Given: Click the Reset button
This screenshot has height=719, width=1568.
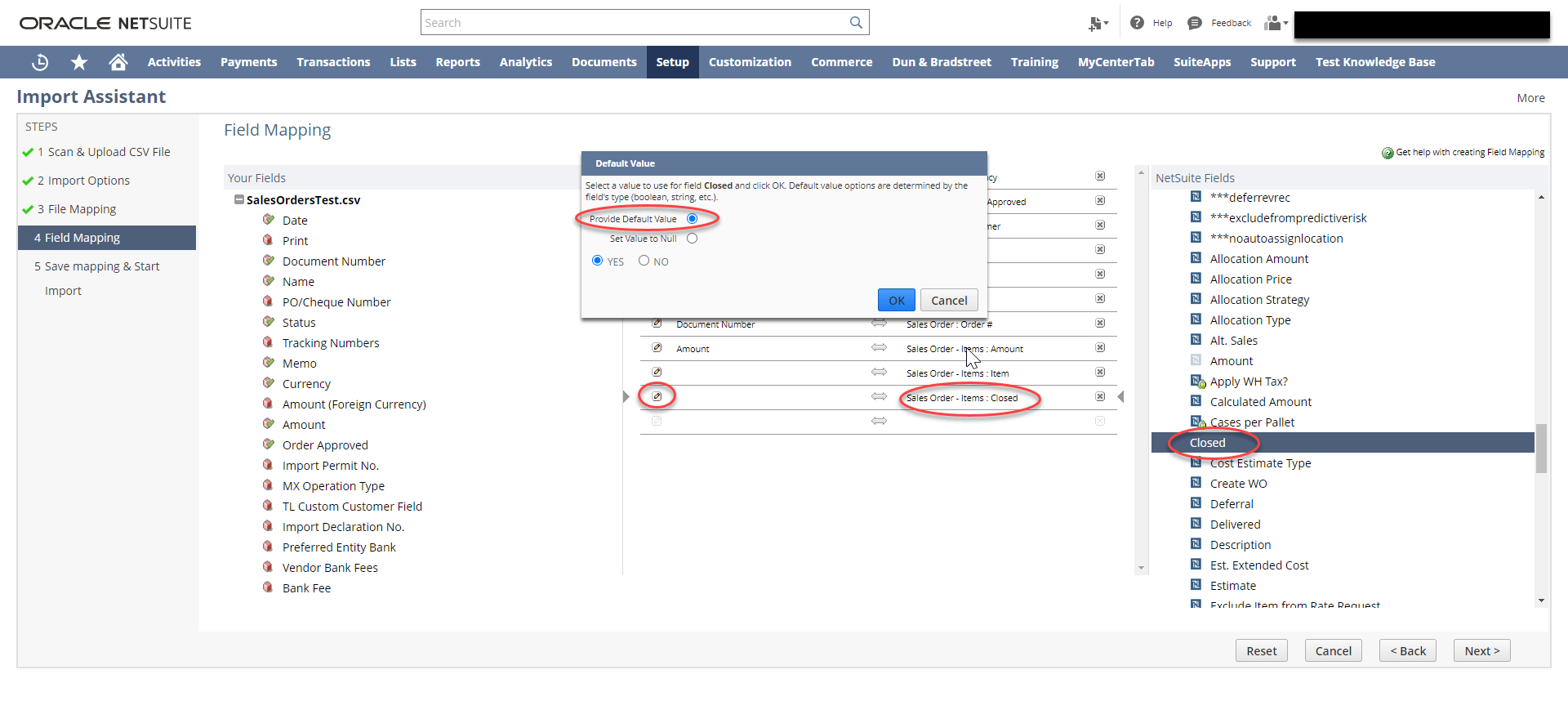Looking at the screenshot, I should (x=1262, y=650).
